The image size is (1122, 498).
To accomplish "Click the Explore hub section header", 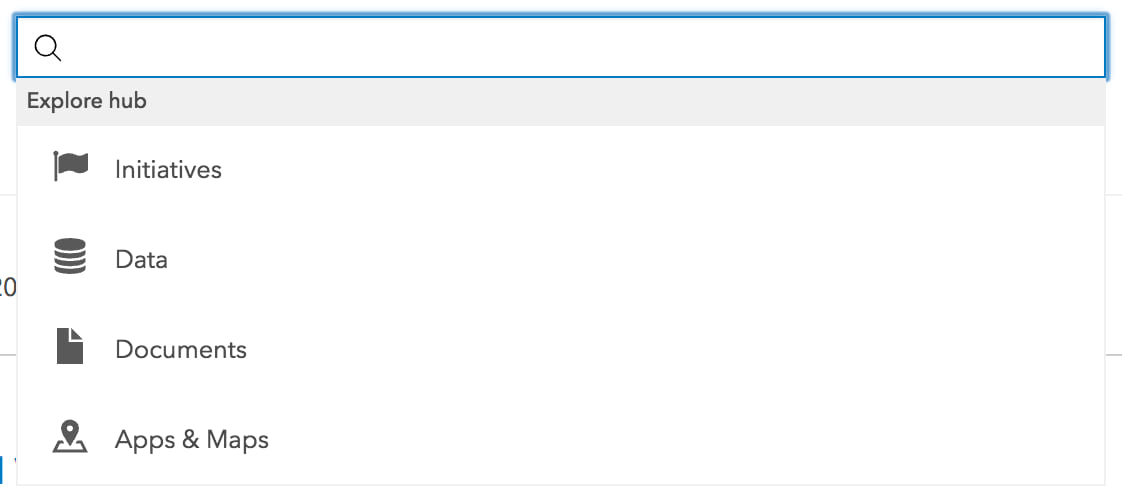I will [x=87, y=101].
